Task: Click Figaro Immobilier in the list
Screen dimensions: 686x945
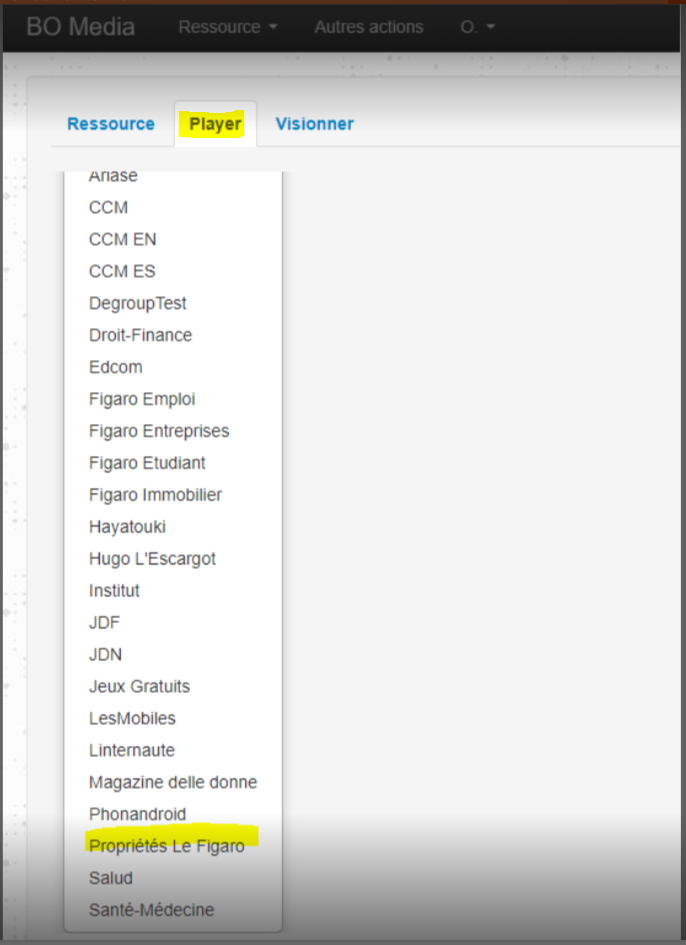Action: pos(155,495)
